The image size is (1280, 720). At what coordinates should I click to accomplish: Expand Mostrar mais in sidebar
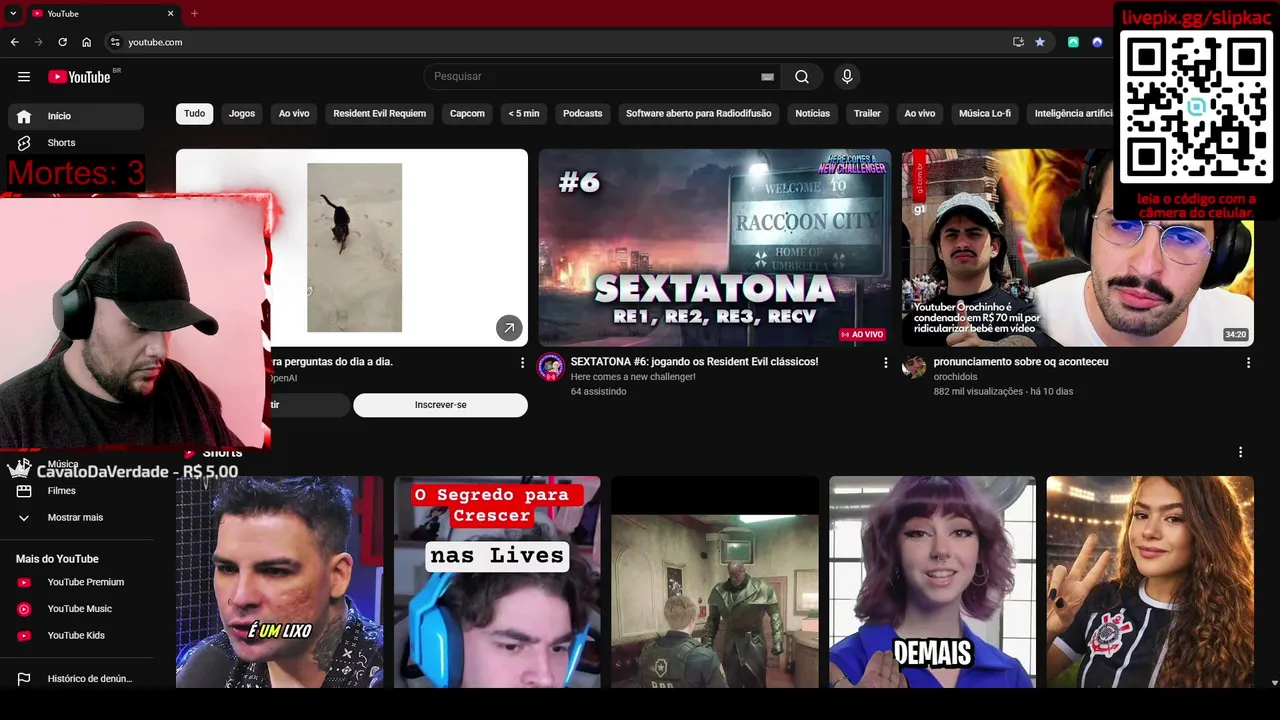[x=76, y=518]
